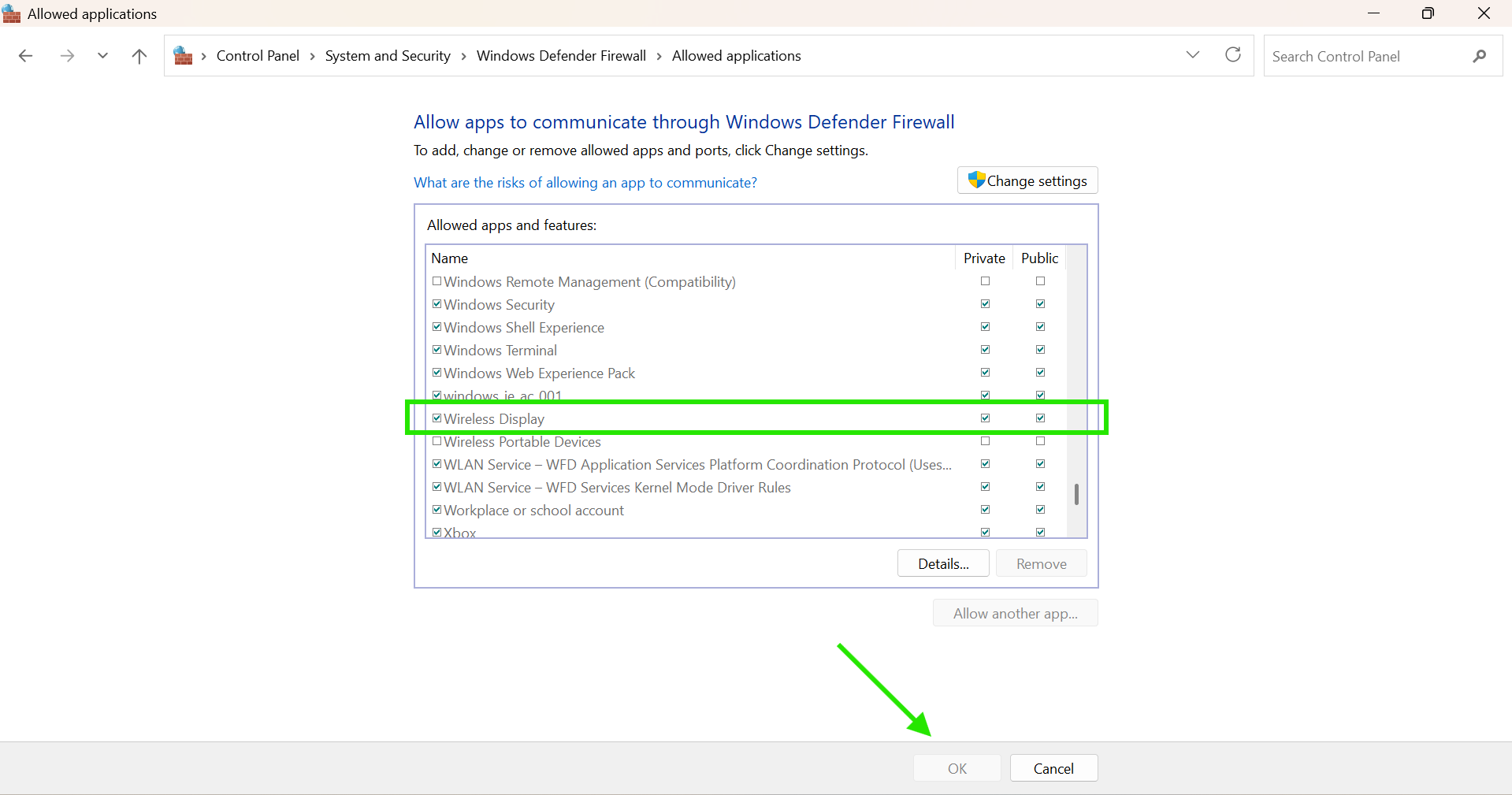1512x795 pixels.
Task: Toggle the Windows Security name checkbox
Action: 437,303
